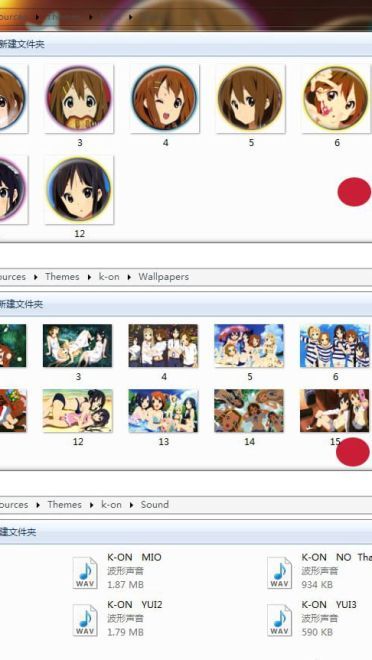Click Themes in Sound window breadcrumb
This screenshot has width=372, height=660.
[x=65, y=504]
